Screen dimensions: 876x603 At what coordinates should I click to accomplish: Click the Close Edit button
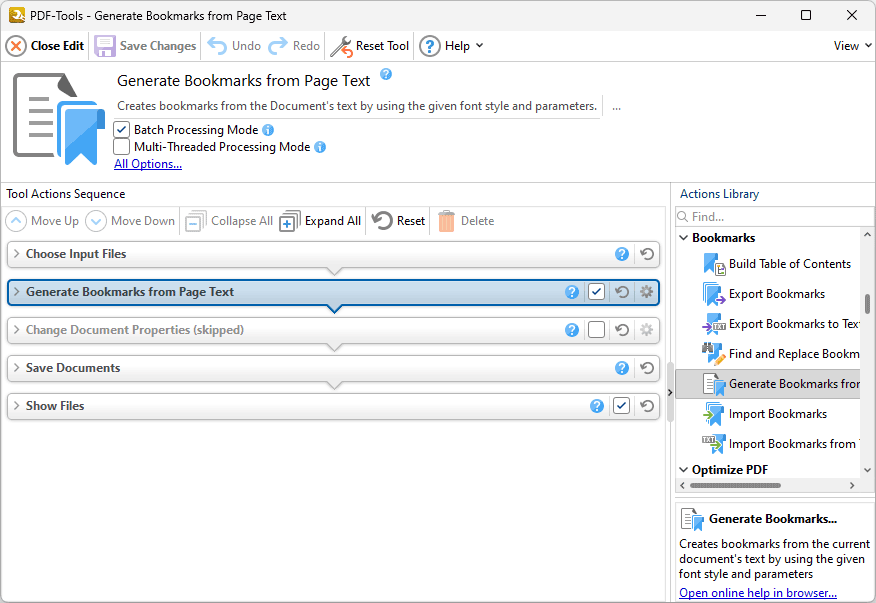pyautogui.click(x=45, y=46)
